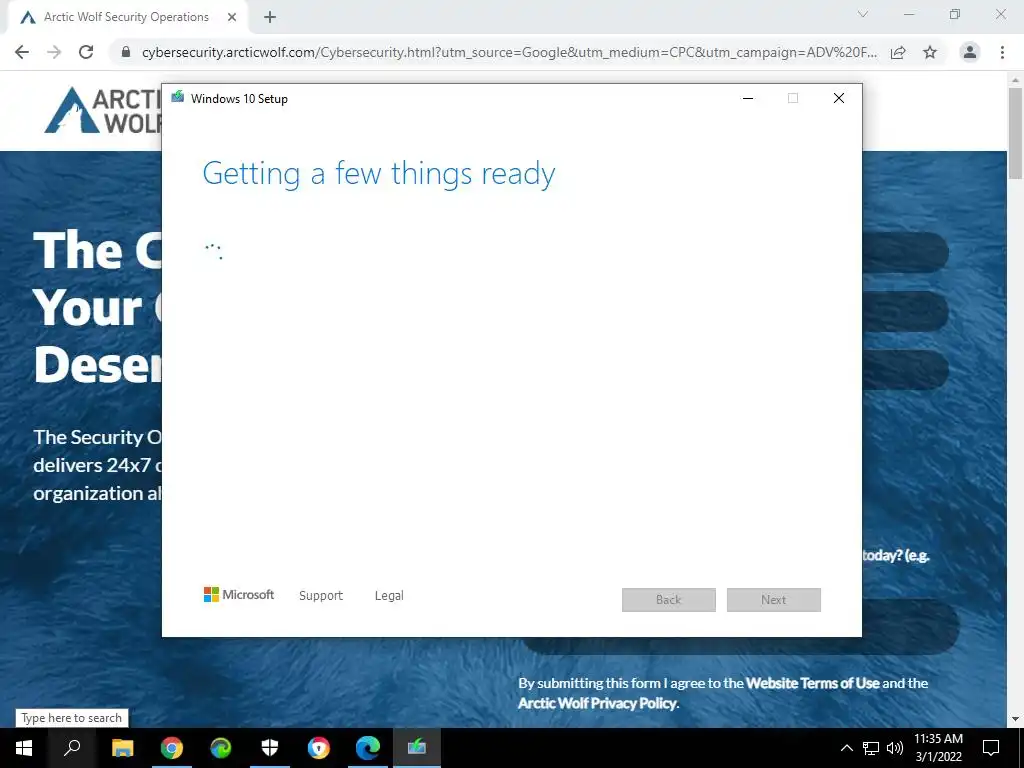Minimize the Windows 10 Setup dialog
Screen dimensions: 1024x768
pos(748,99)
